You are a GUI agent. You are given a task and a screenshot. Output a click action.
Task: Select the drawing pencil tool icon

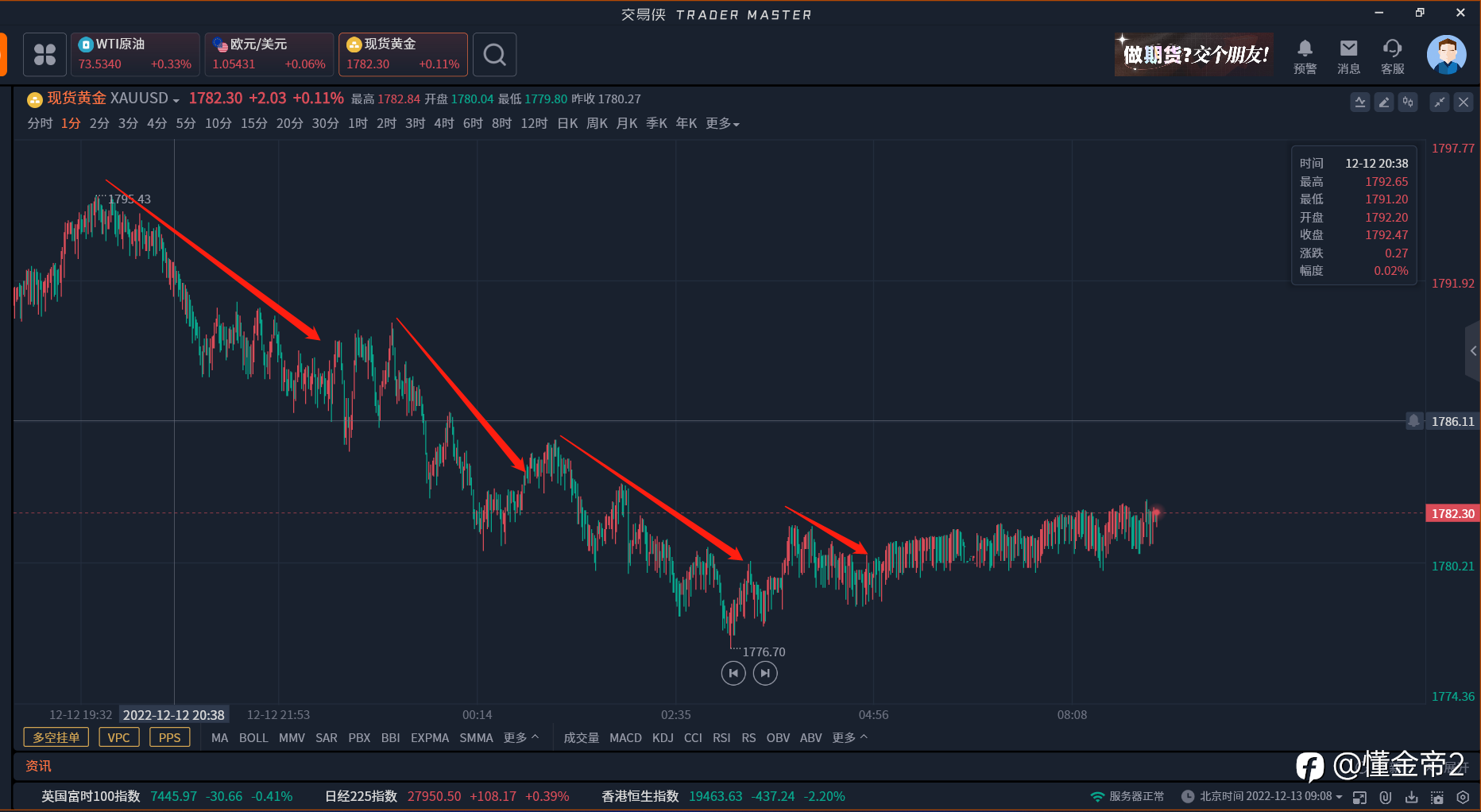pyautogui.click(x=1384, y=102)
